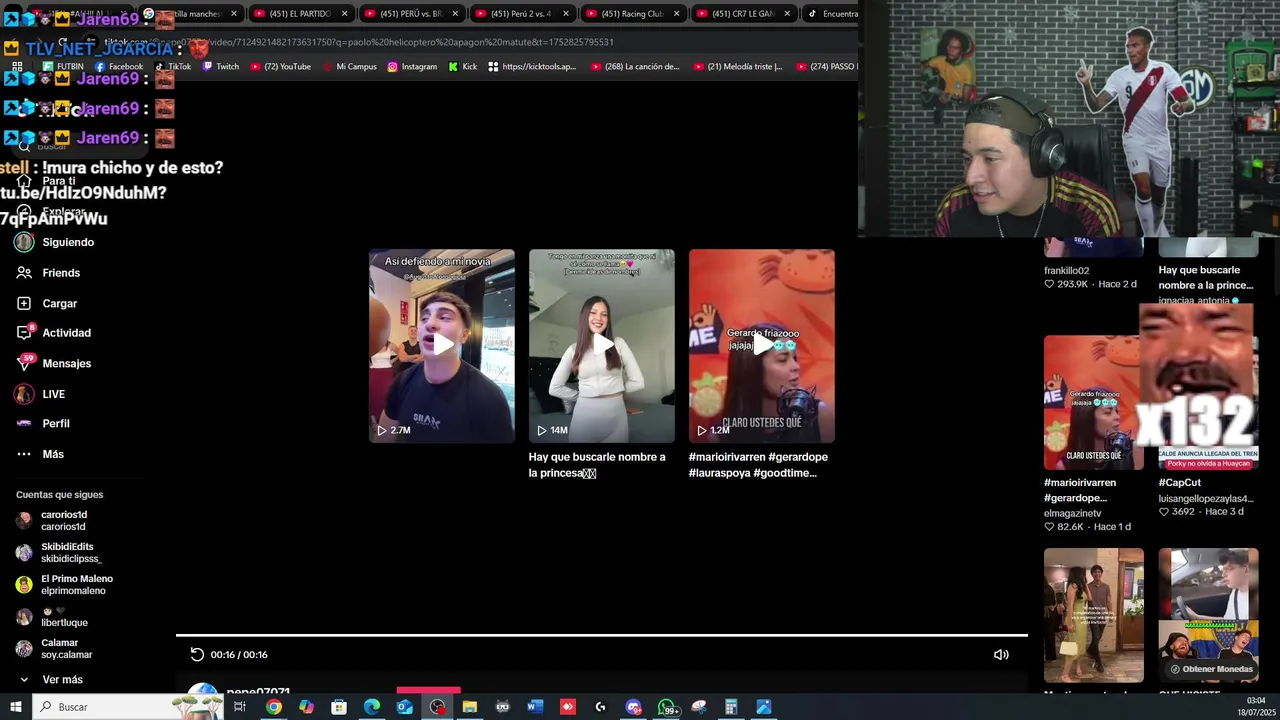Open File Explorer from taskbar
1280x720 pixels.
click(470, 707)
